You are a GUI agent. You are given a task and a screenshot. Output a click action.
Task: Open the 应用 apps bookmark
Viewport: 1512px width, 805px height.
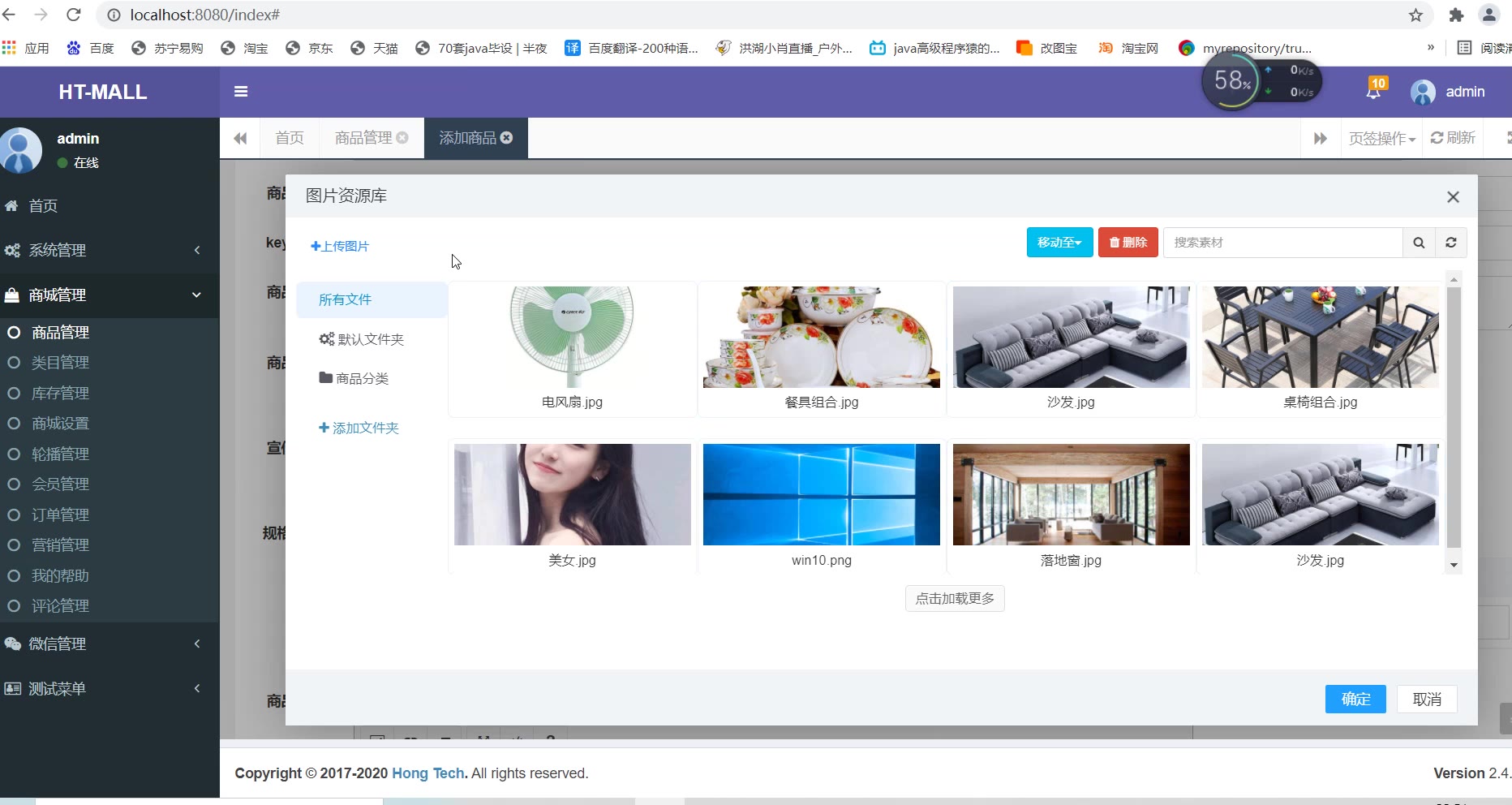[26, 48]
